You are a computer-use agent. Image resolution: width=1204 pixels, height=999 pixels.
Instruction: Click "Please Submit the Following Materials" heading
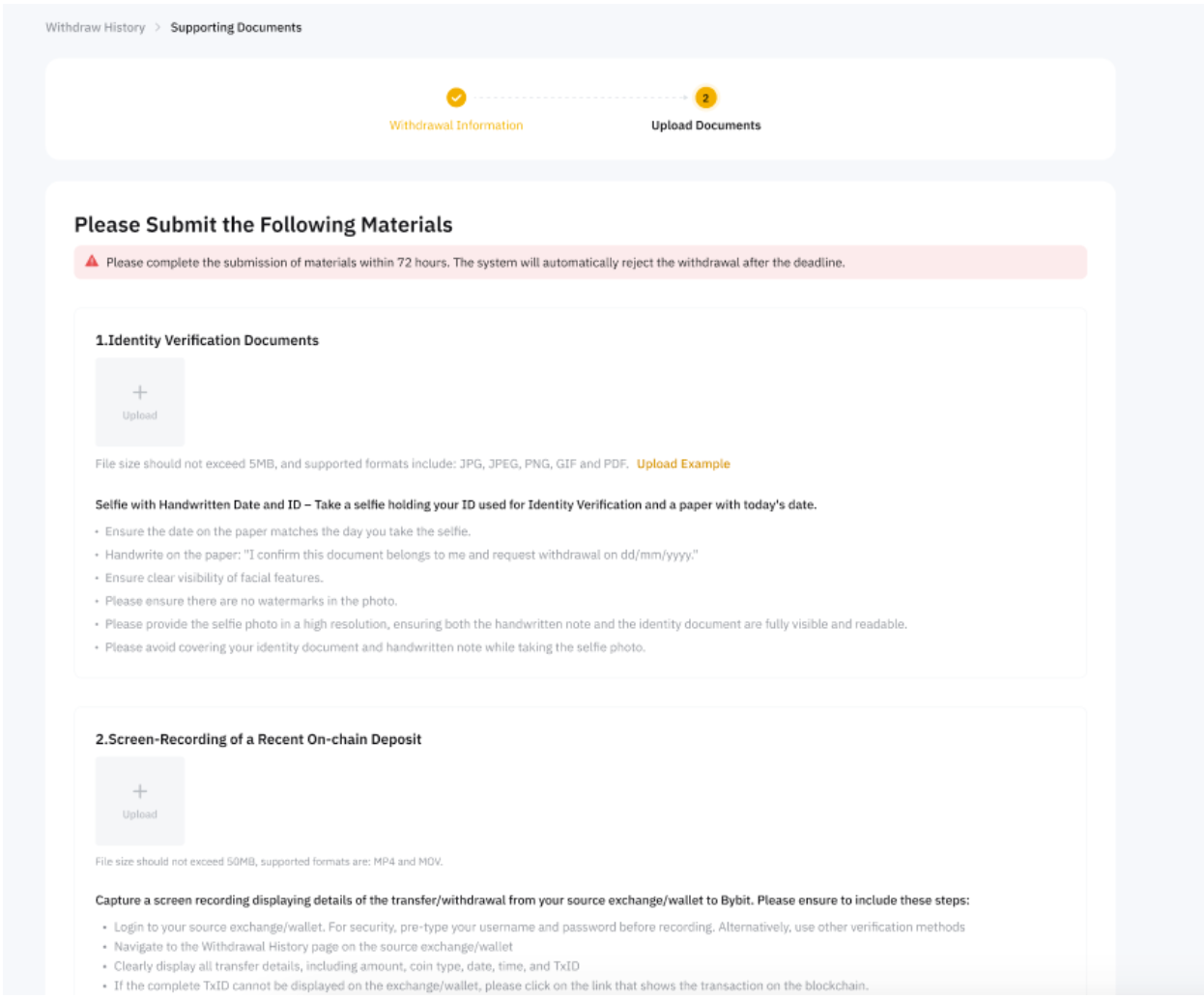pos(263,225)
